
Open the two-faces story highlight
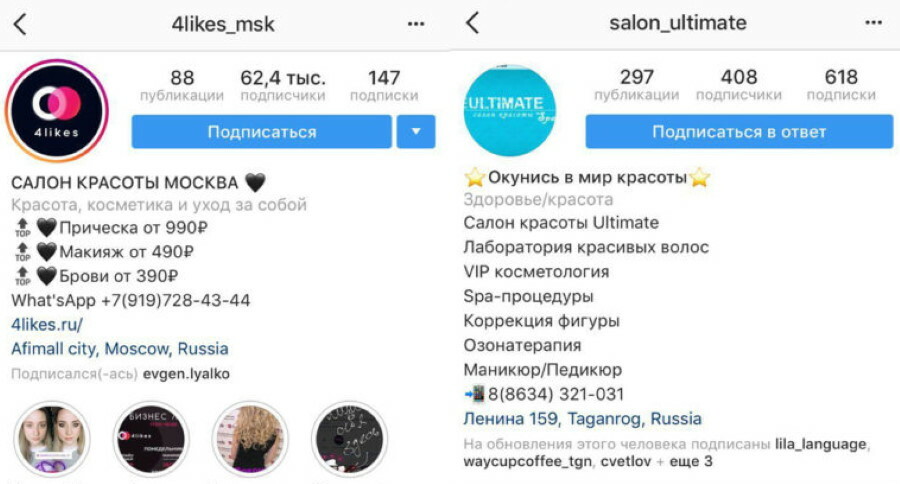[52, 439]
